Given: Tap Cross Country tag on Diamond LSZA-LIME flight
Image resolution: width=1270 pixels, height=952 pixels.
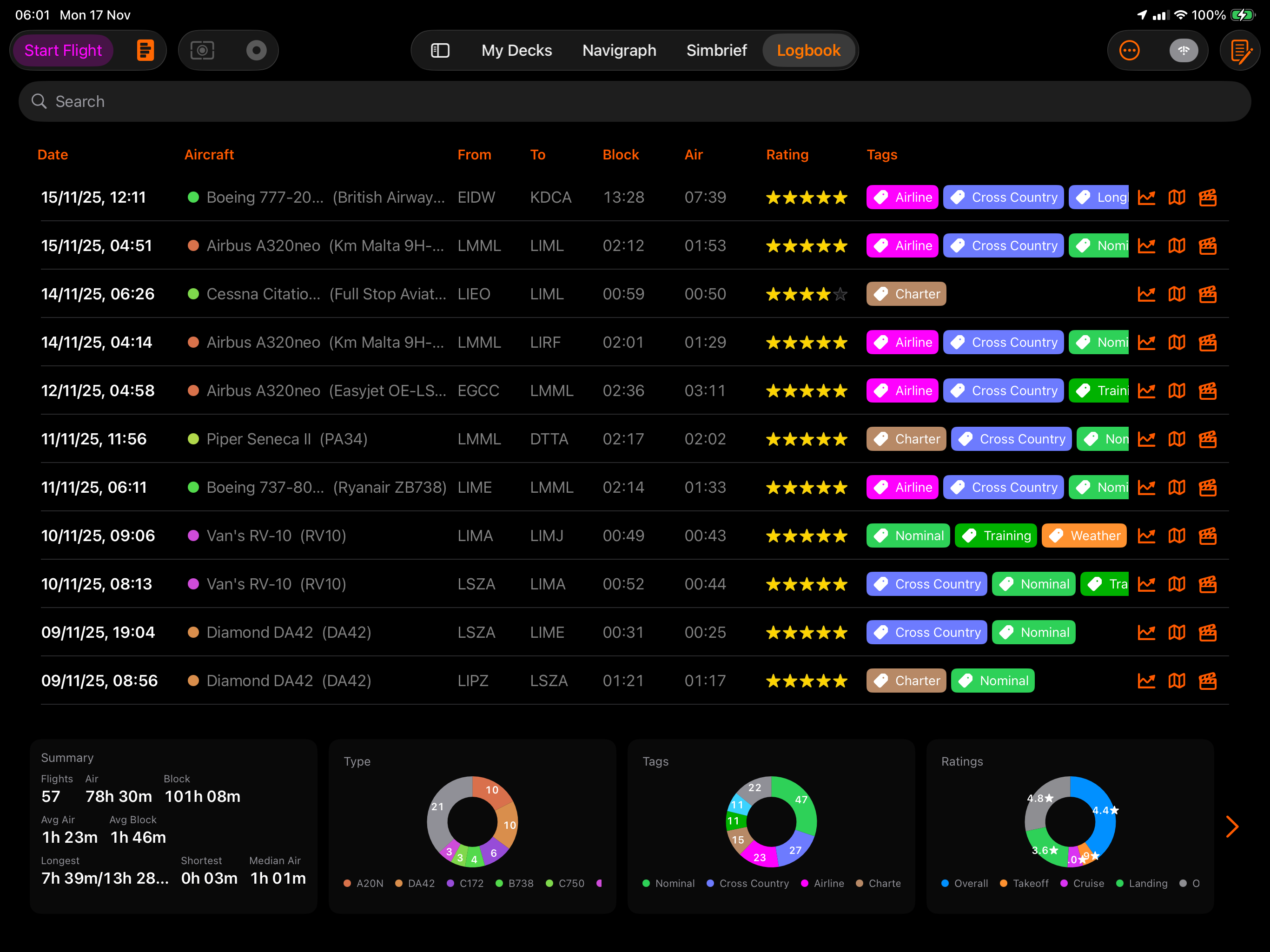Looking at the screenshot, I should point(926,632).
